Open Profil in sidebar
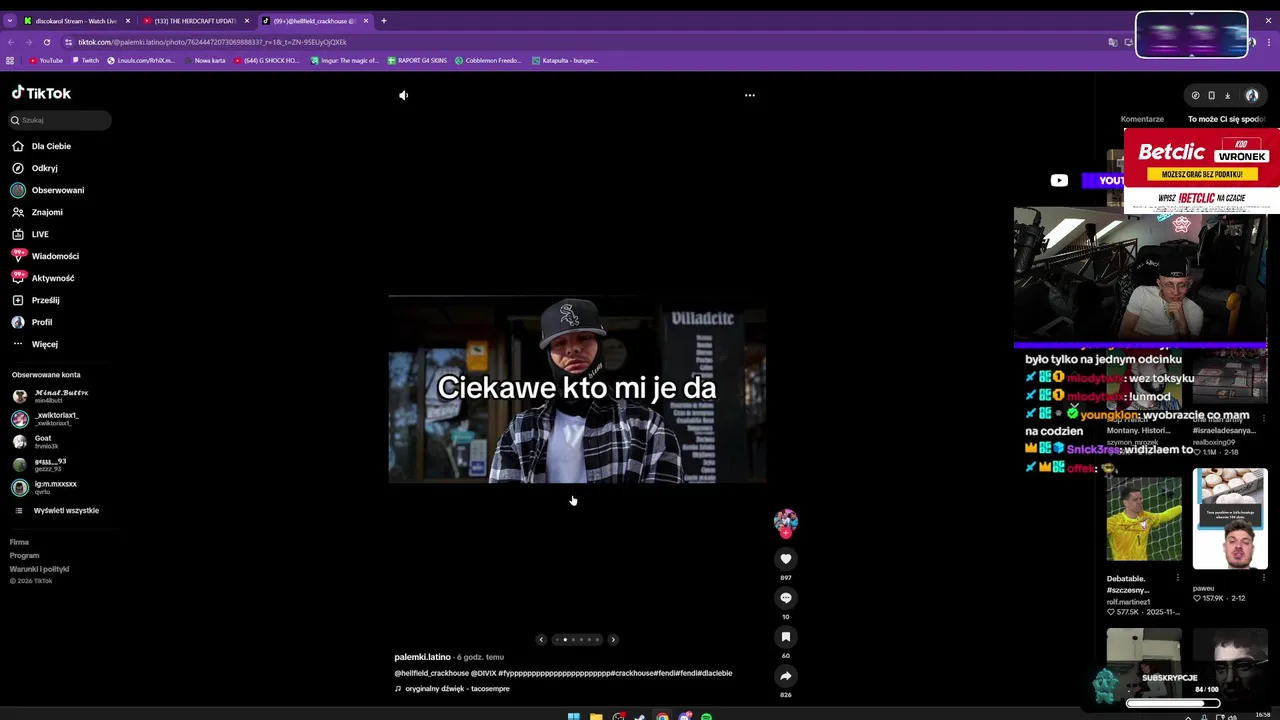The height and width of the screenshot is (720, 1280). pyautogui.click(x=41, y=322)
